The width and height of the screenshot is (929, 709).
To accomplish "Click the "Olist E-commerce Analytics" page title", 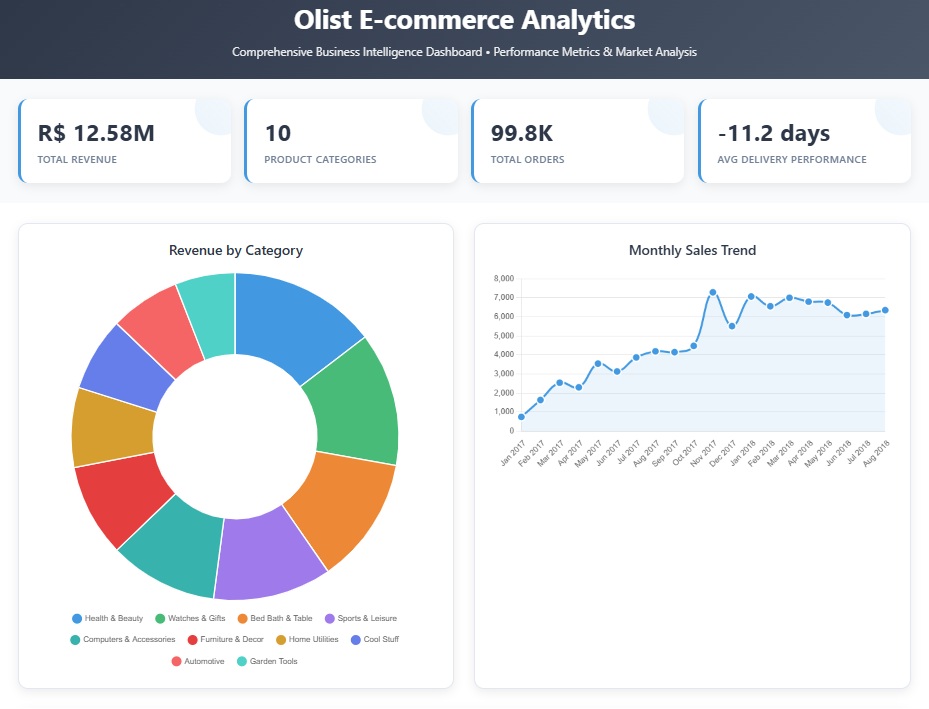I will click(464, 20).
